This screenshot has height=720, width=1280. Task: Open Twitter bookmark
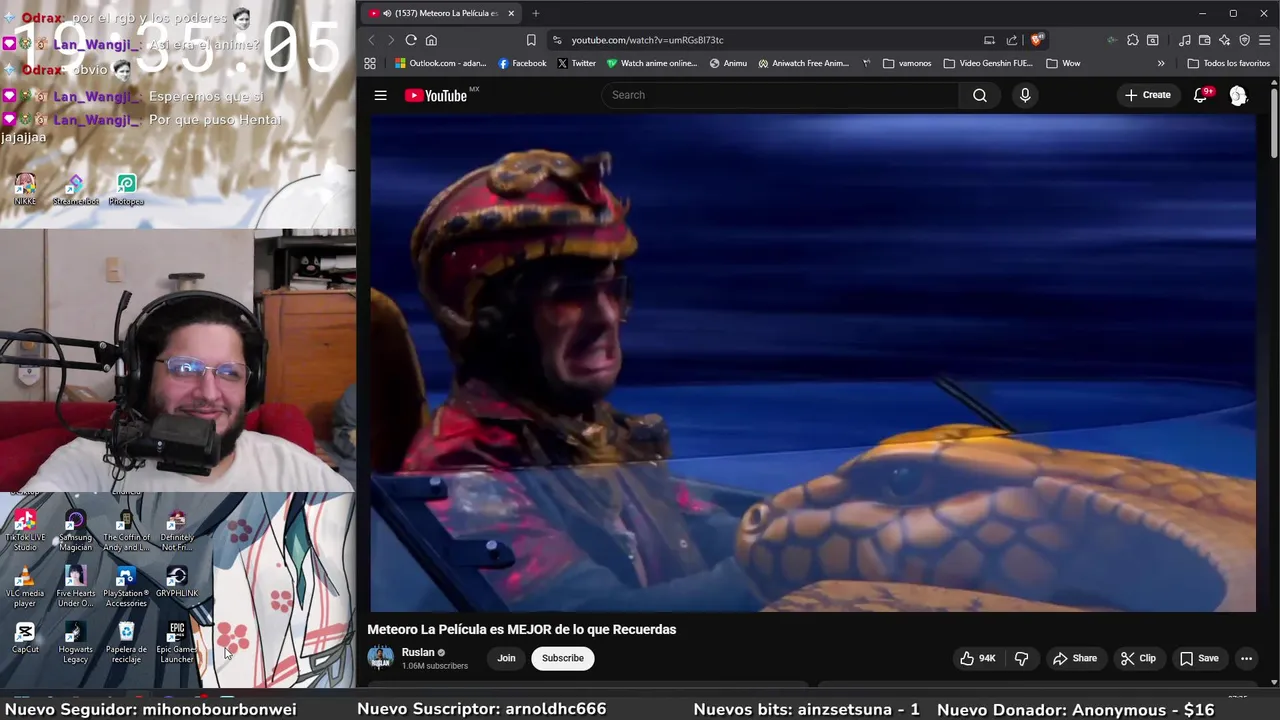click(x=577, y=63)
